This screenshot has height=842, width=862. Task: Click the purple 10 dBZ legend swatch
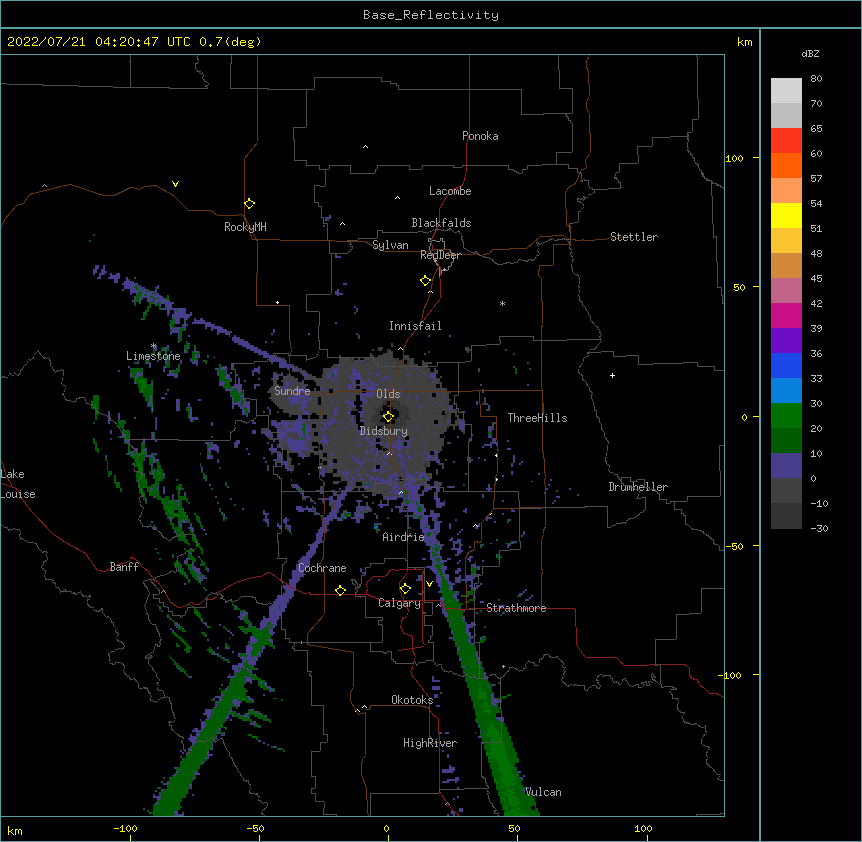786,466
